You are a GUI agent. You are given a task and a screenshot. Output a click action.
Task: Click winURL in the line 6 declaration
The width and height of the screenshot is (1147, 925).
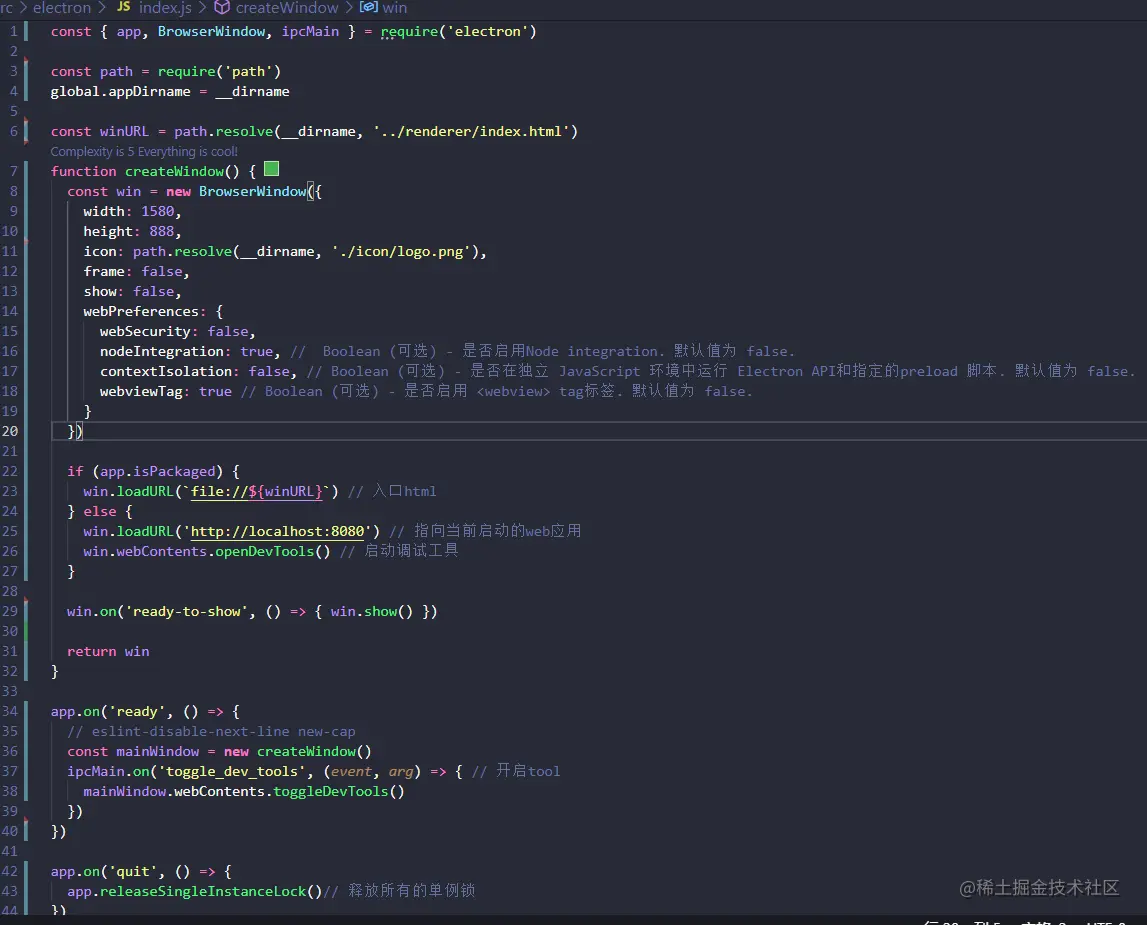(x=124, y=132)
